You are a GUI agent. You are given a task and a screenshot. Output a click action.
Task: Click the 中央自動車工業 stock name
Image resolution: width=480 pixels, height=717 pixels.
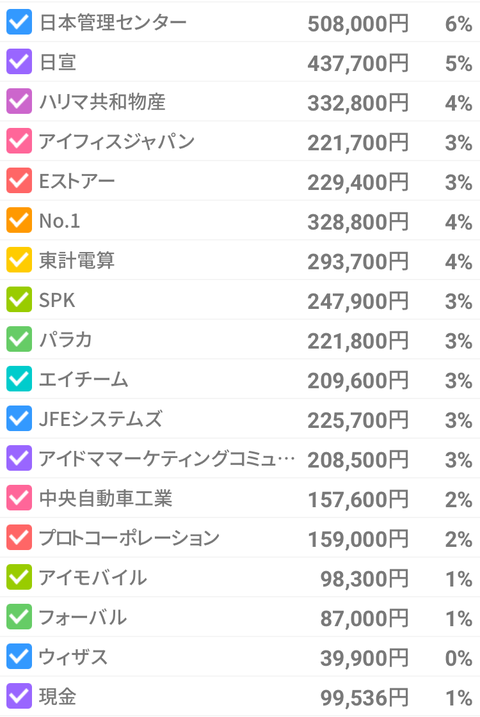[x=106, y=498]
